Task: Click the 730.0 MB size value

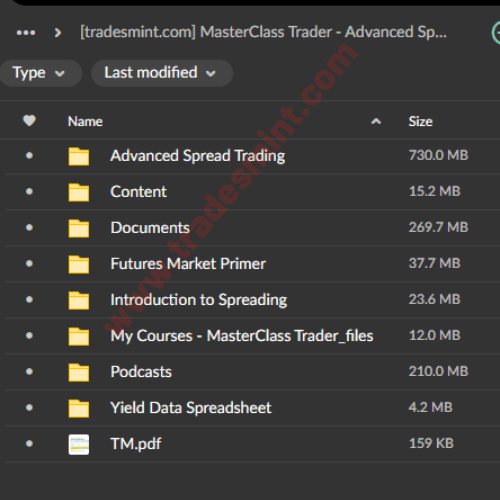Action: tap(438, 155)
